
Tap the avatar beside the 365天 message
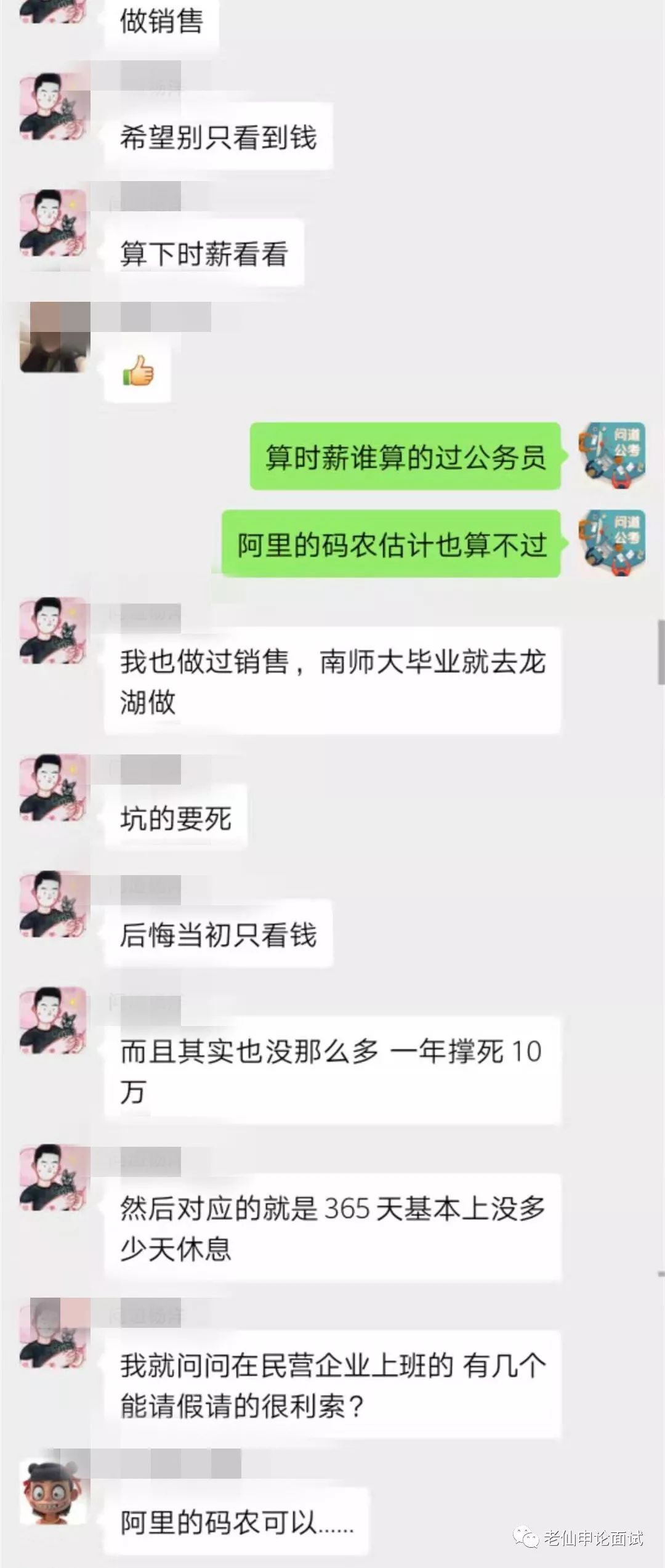(x=55, y=1178)
